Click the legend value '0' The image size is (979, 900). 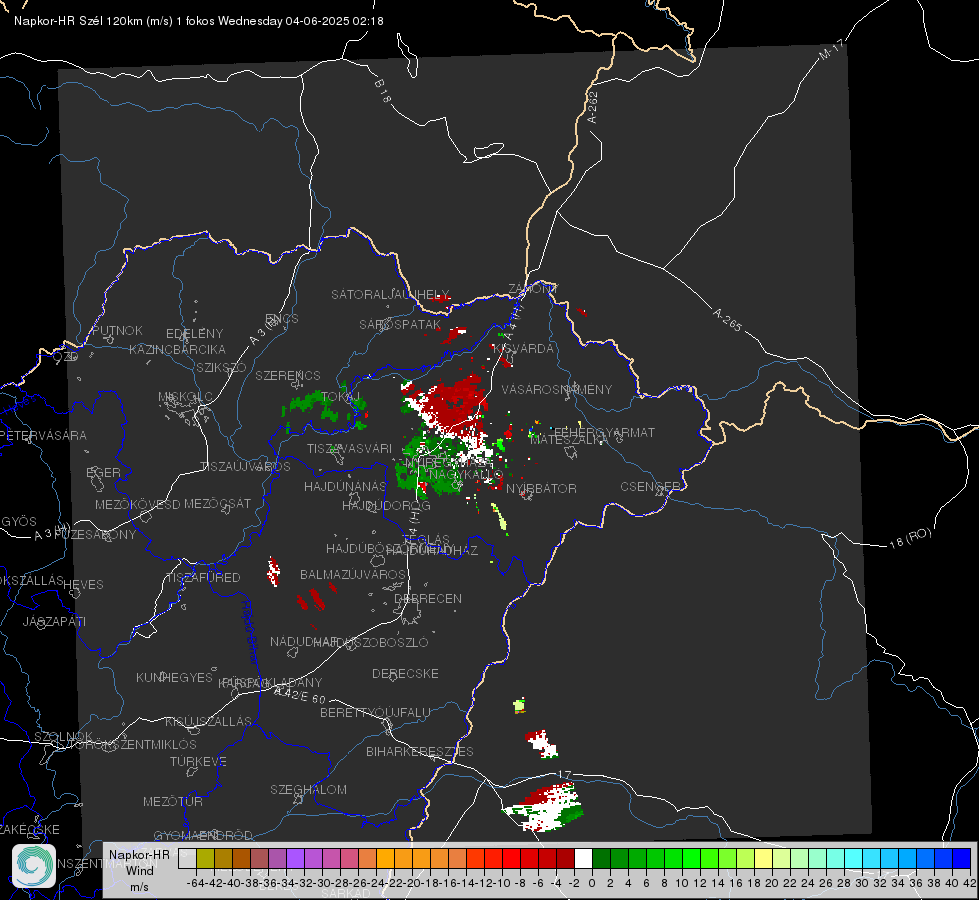pyautogui.click(x=592, y=883)
